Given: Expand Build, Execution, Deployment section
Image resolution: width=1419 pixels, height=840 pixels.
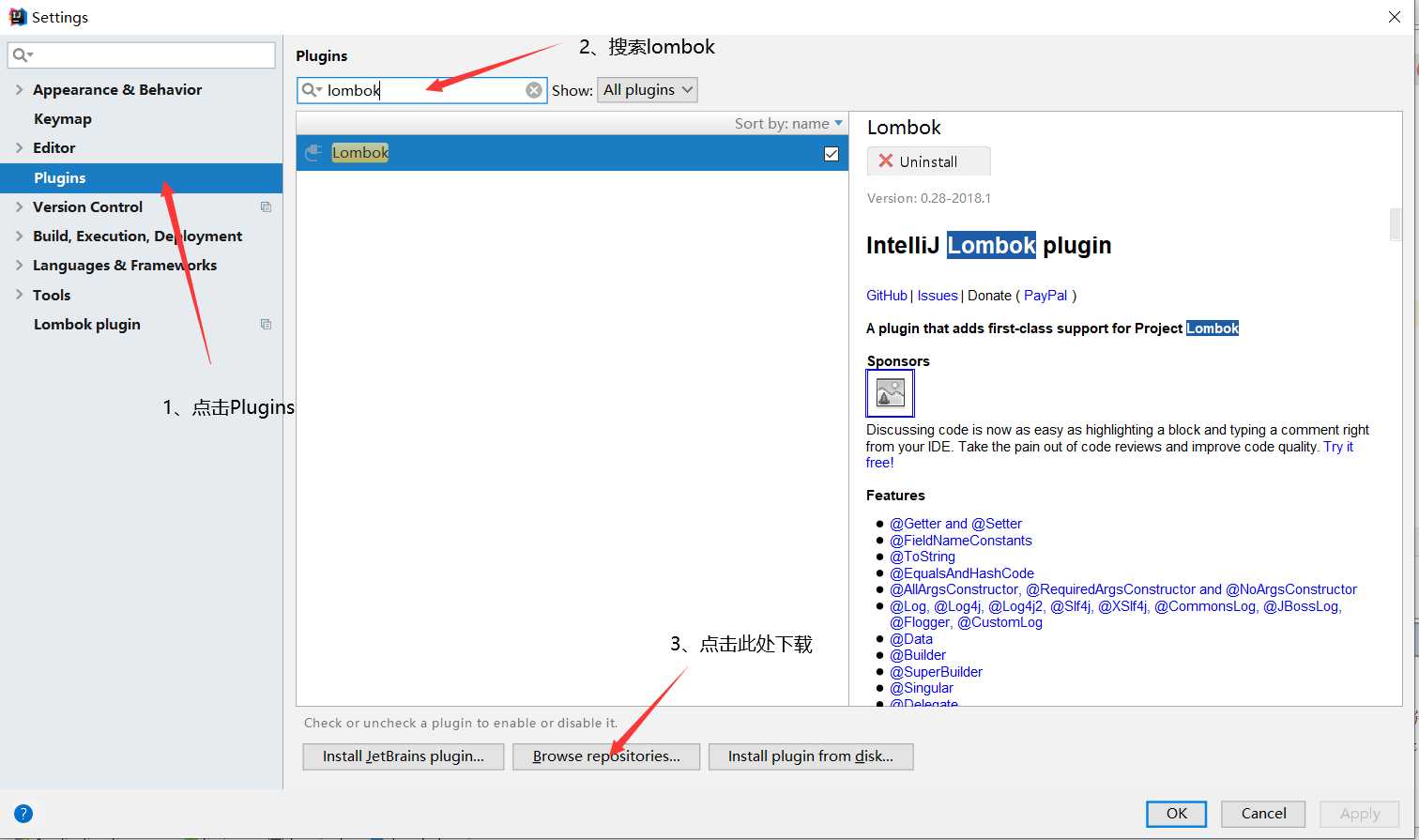Looking at the screenshot, I should pyautogui.click(x=19, y=236).
